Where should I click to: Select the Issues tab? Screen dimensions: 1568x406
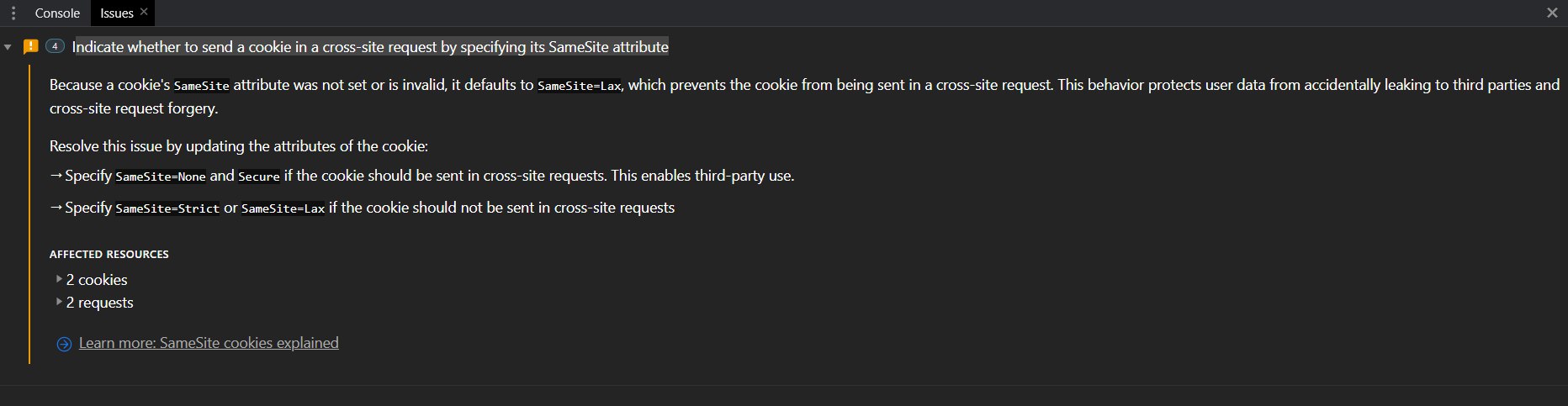pyautogui.click(x=117, y=13)
